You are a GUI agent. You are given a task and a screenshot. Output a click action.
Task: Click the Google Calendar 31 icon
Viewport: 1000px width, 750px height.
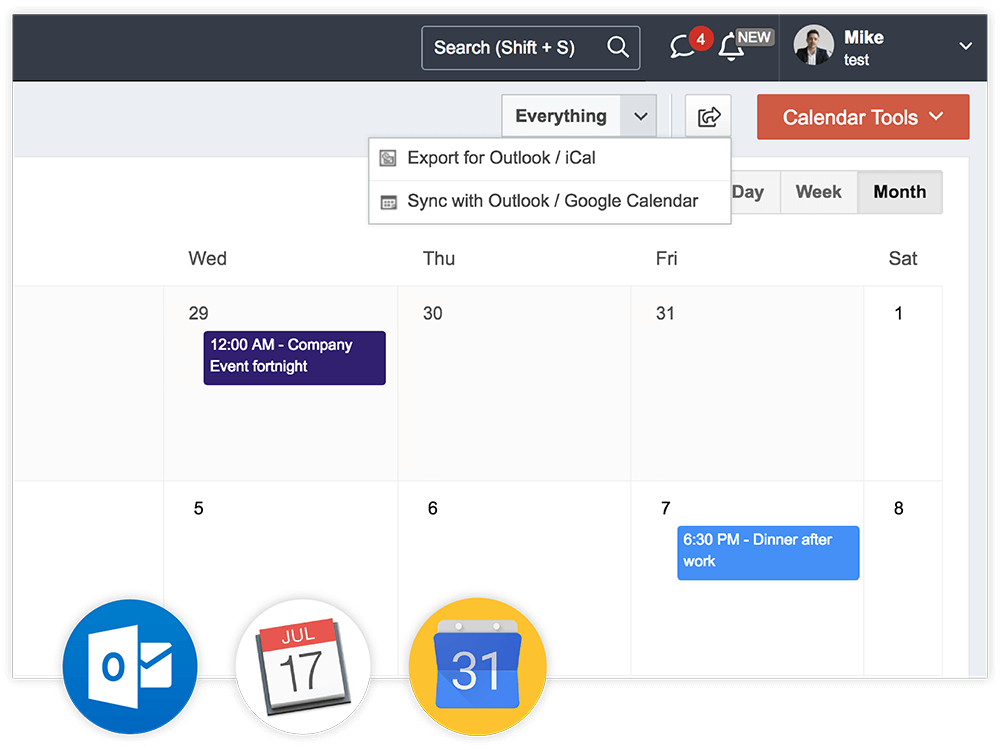478,666
